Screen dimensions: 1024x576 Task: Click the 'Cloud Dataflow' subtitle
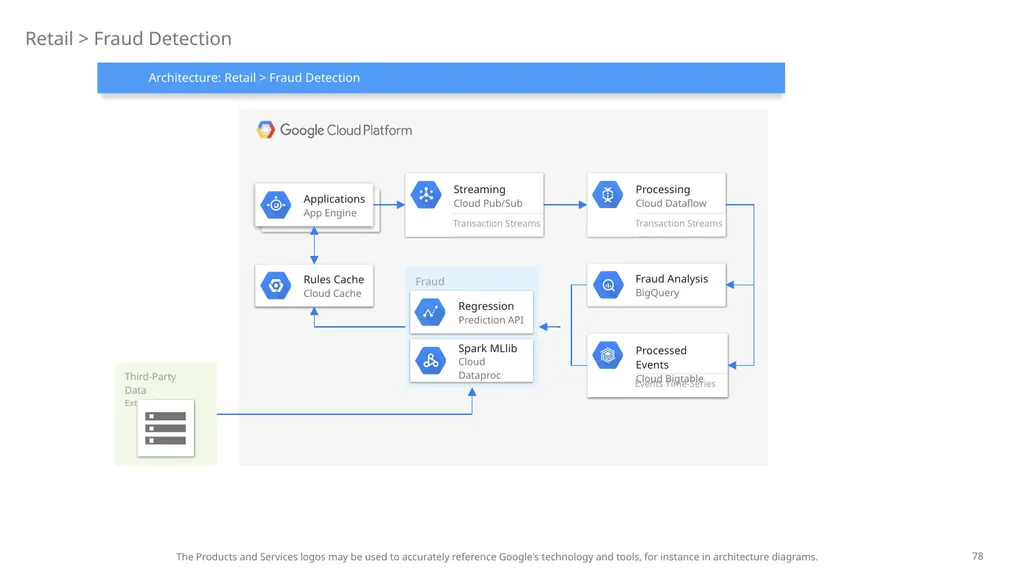click(671, 203)
